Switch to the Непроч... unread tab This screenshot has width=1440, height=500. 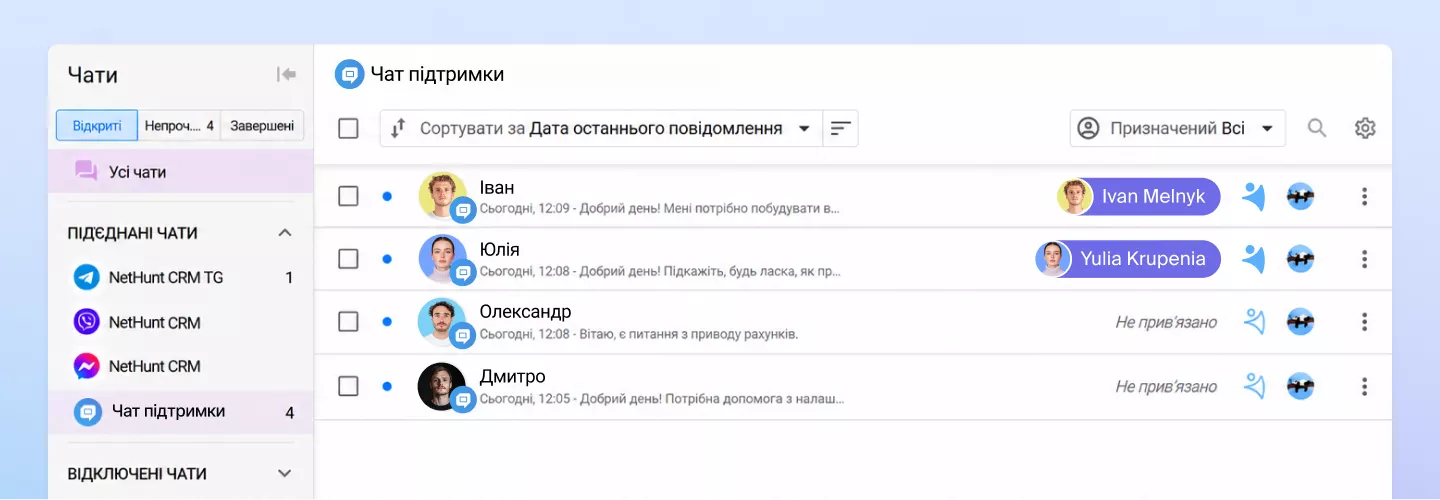(x=179, y=126)
